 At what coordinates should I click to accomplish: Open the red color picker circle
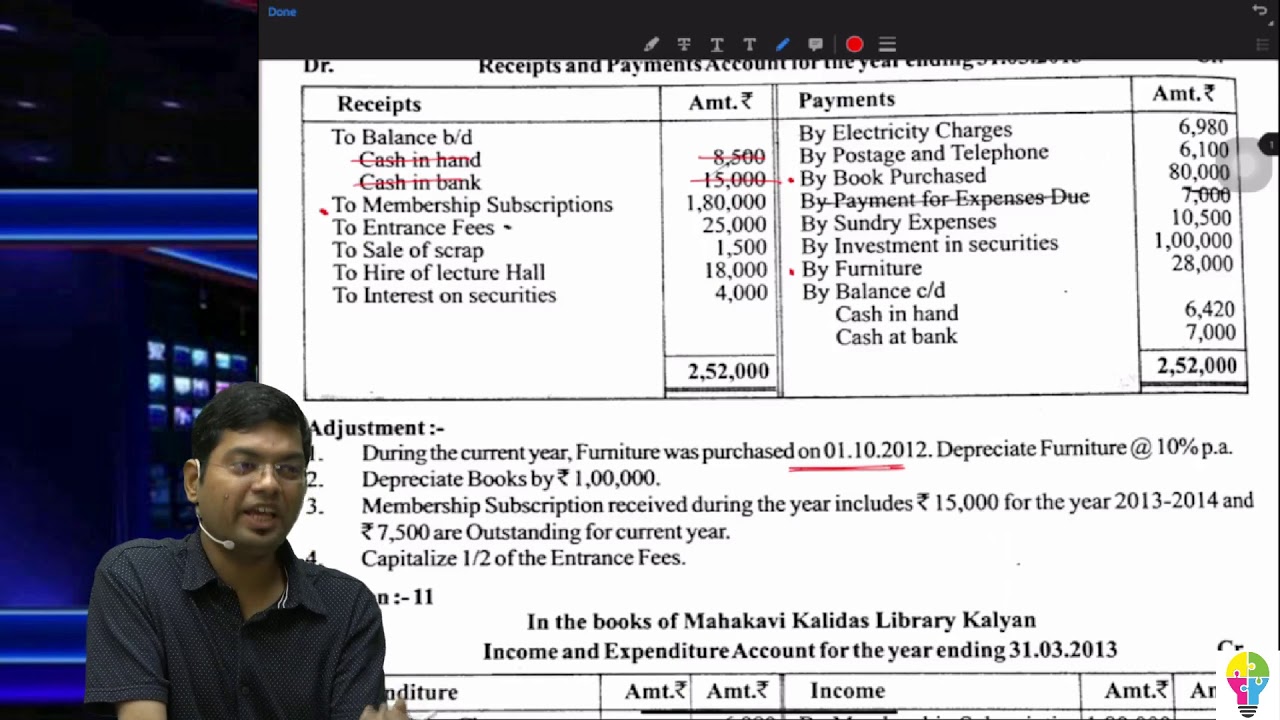point(854,44)
